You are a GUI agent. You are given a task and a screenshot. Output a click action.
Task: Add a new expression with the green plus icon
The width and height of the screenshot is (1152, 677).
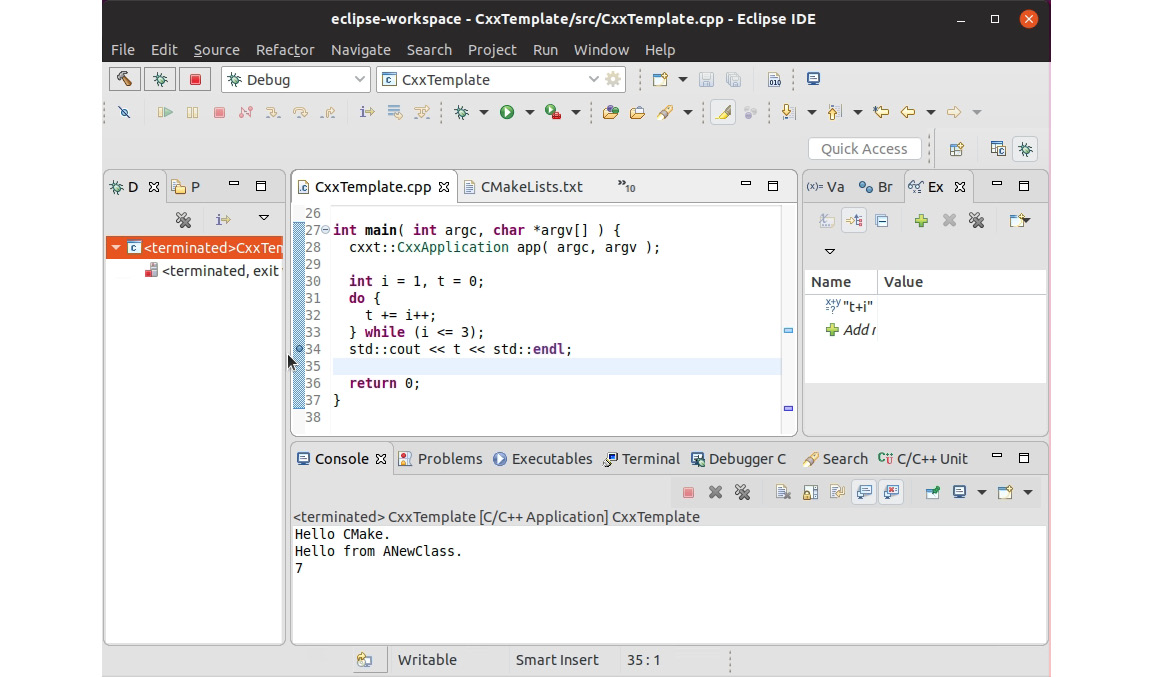pyautogui.click(x=920, y=220)
